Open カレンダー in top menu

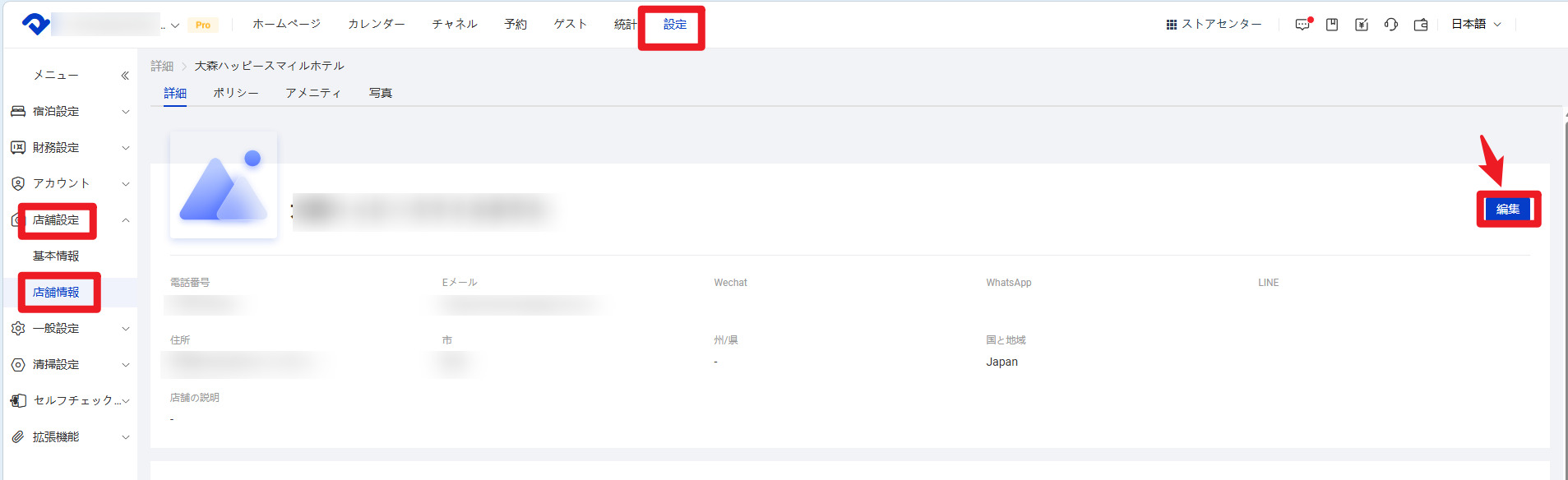[x=377, y=24]
